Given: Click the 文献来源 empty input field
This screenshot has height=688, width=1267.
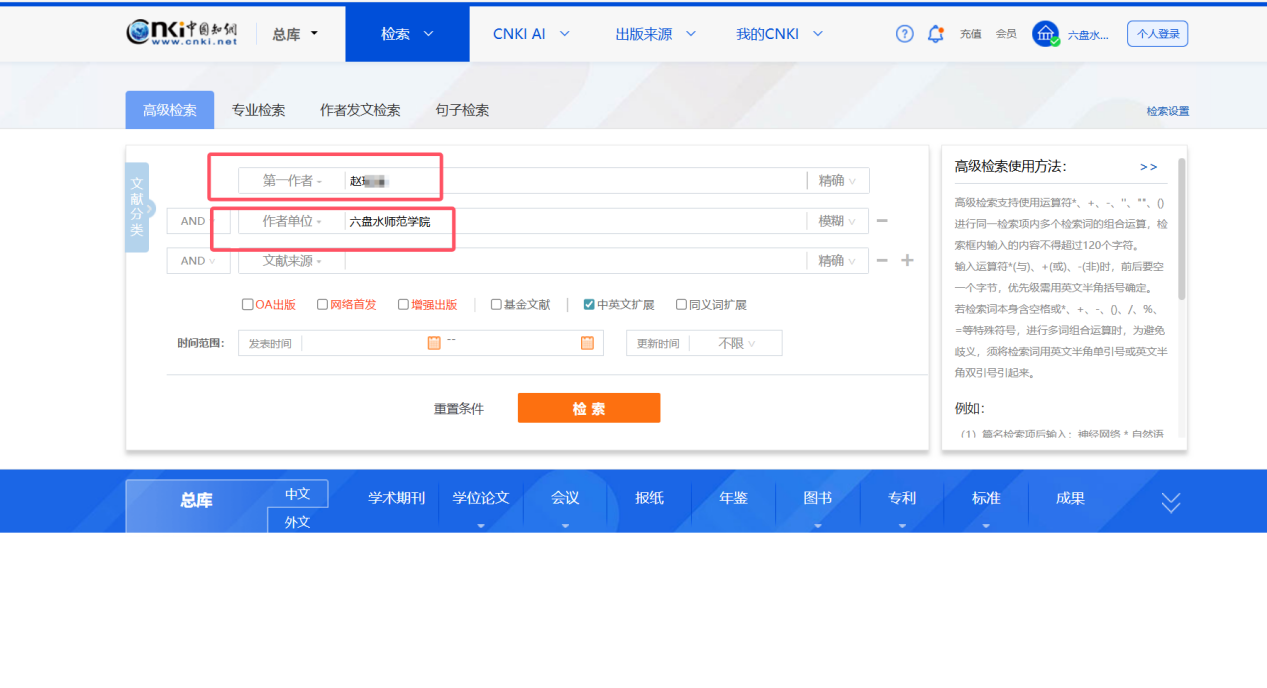Looking at the screenshot, I should point(574,261).
